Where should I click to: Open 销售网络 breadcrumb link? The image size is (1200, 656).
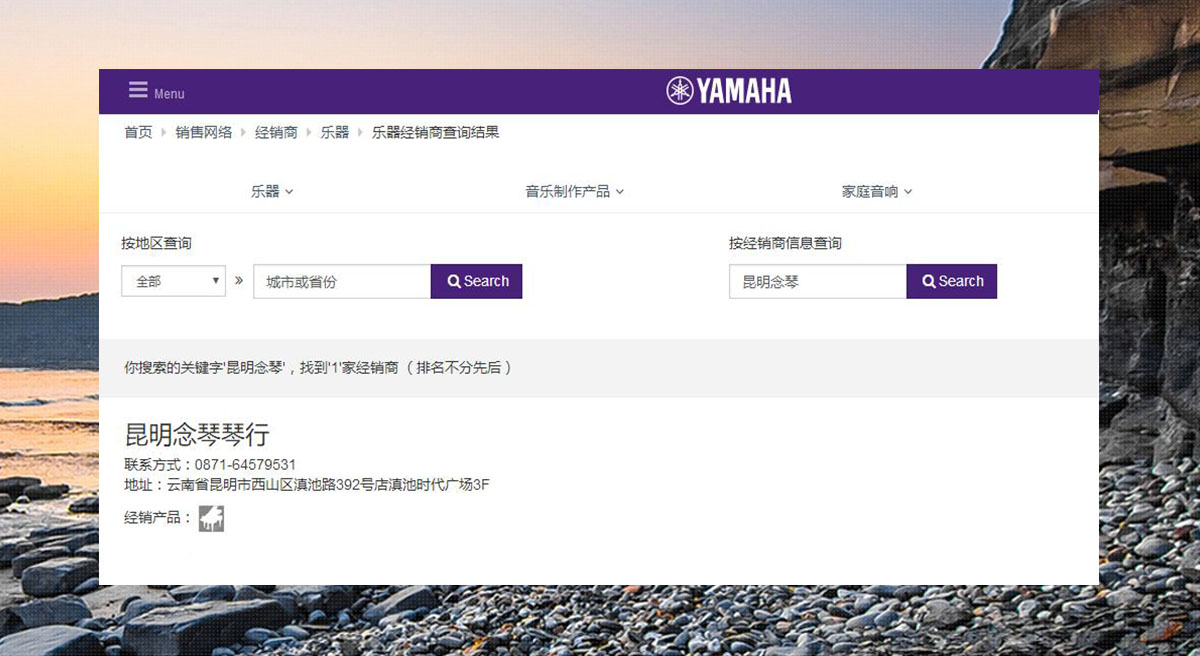[204, 132]
